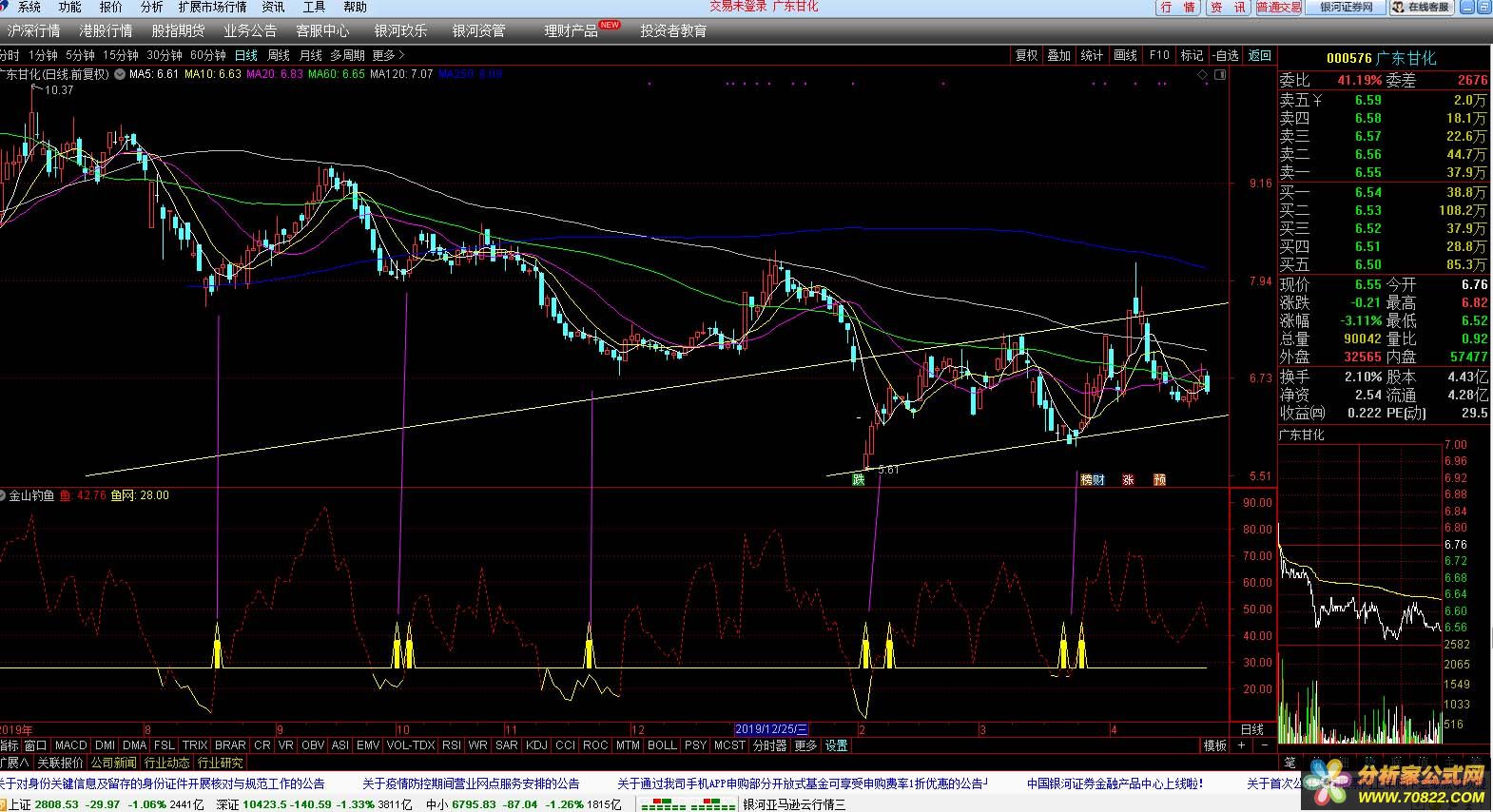Click the connection signal bars in status bar

tap(687, 804)
